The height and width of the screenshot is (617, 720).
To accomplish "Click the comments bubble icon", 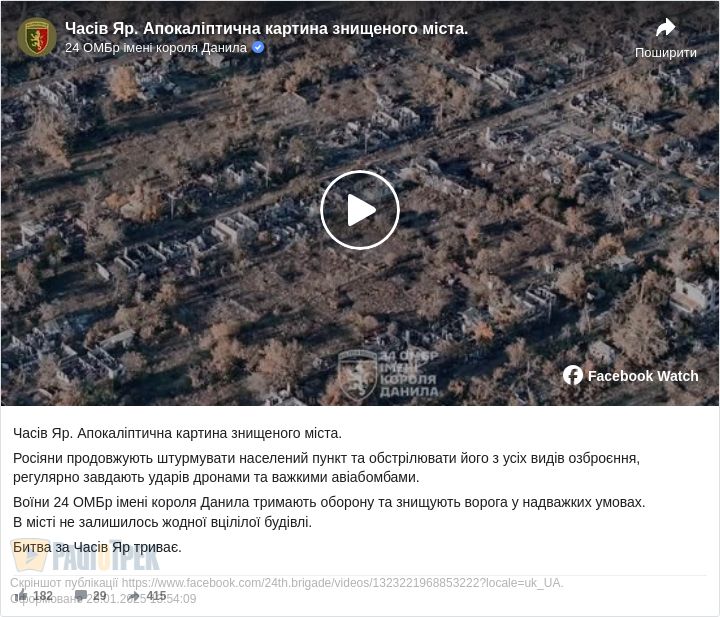I will tap(81, 595).
